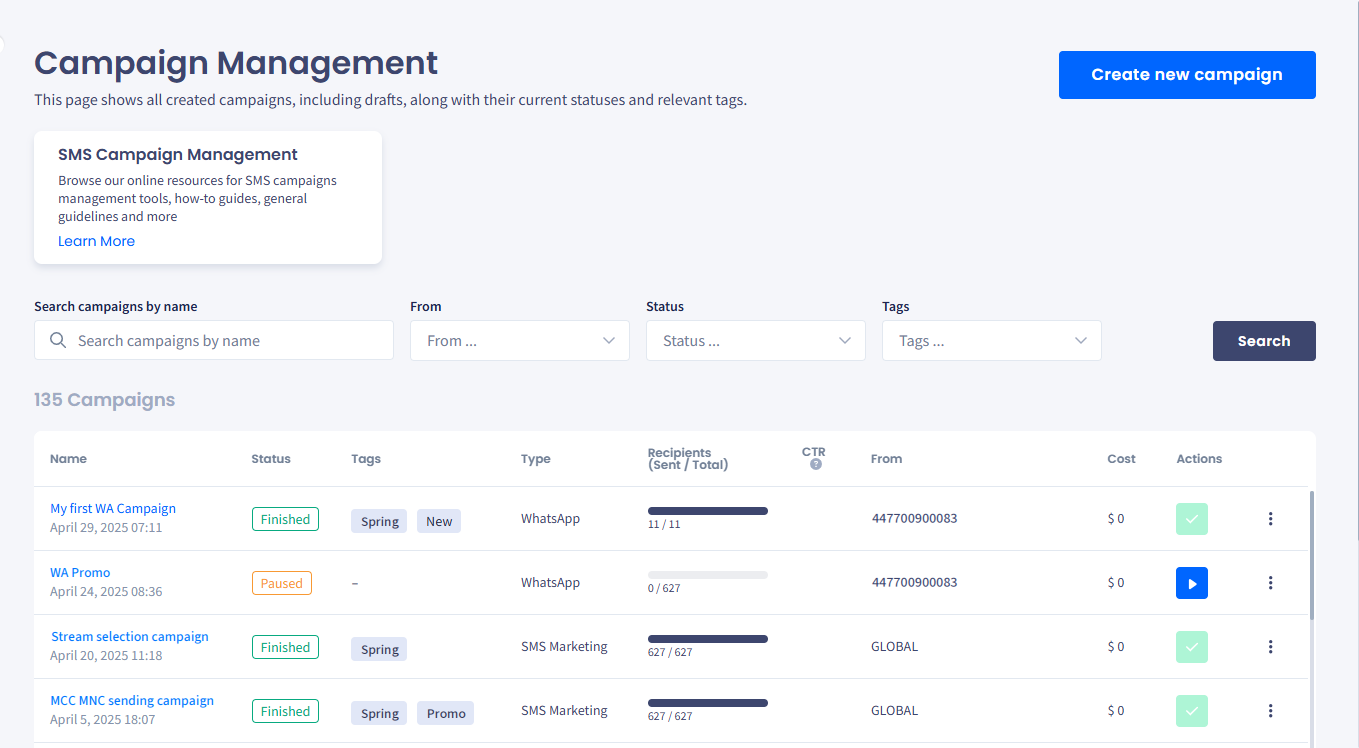This screenshot has width=1359, height=748.
Task: Click the Promo tag on MCC MNC sending campaign
Action: coord(446,713)
